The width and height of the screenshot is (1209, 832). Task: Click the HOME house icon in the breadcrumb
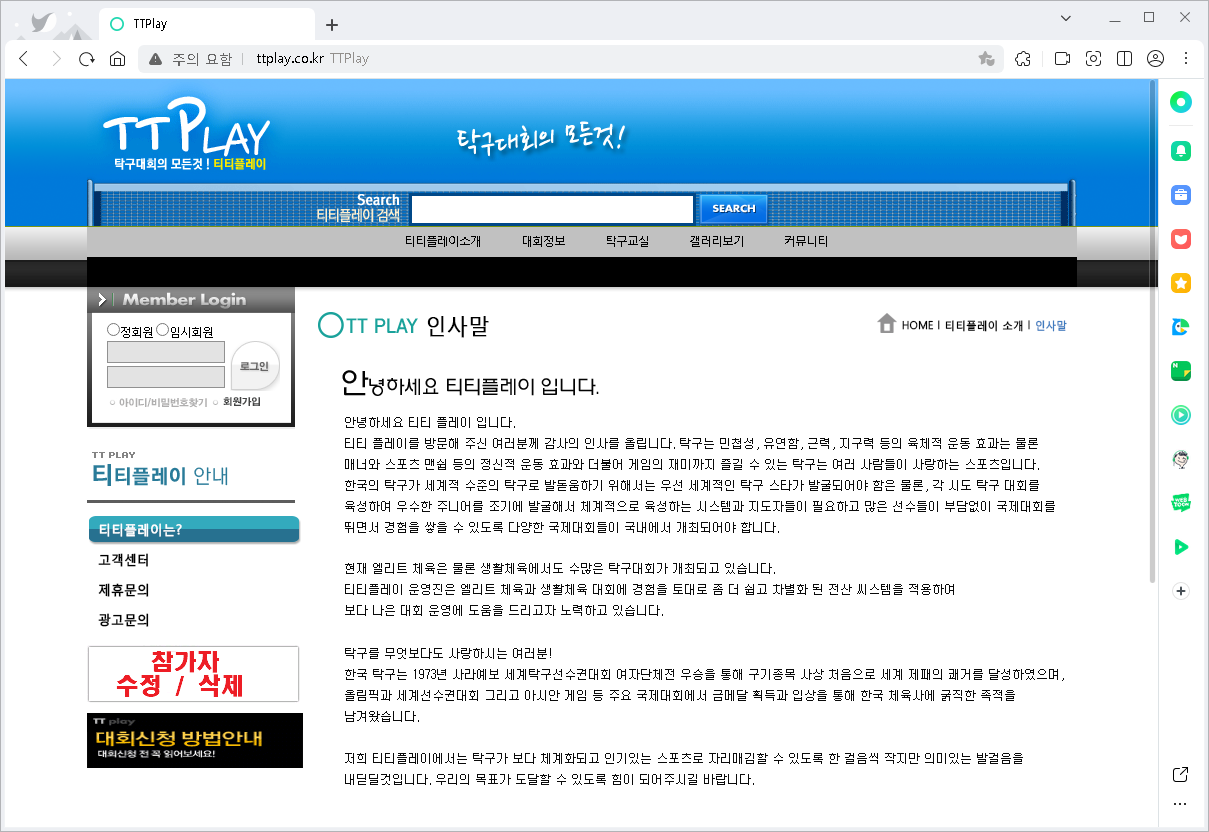click(888, 324)
